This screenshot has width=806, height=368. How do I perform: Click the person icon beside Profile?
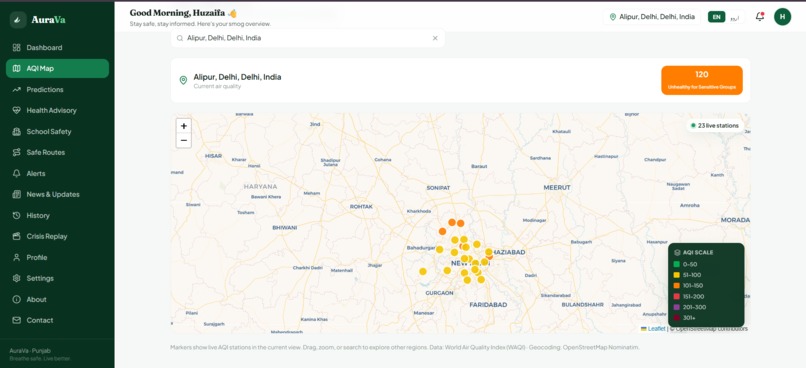16,257
